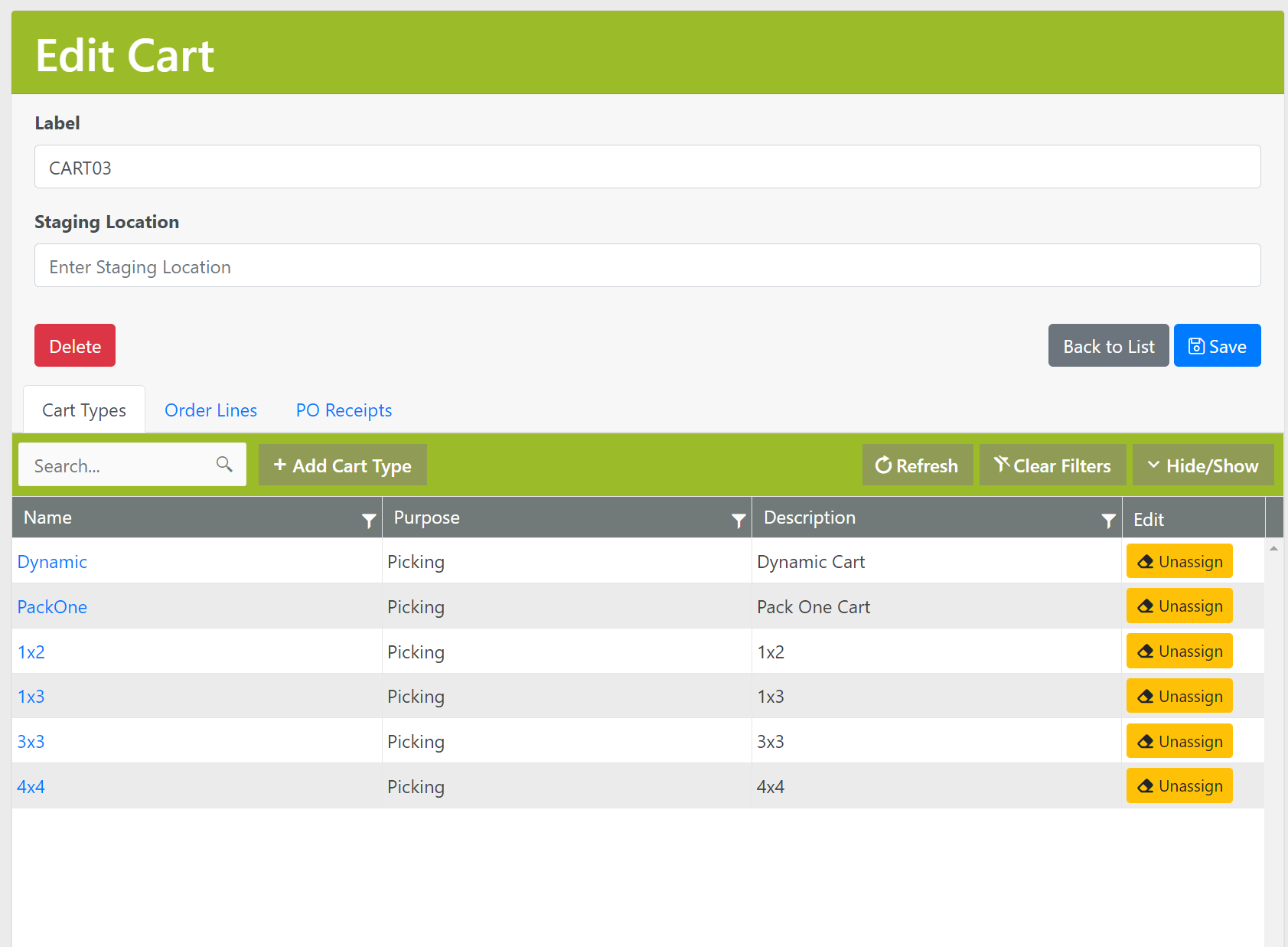1288x947 pixels.
Task: Unassign the PackOne cart type
Action: pyautogui.click(x=1179, y=606)
